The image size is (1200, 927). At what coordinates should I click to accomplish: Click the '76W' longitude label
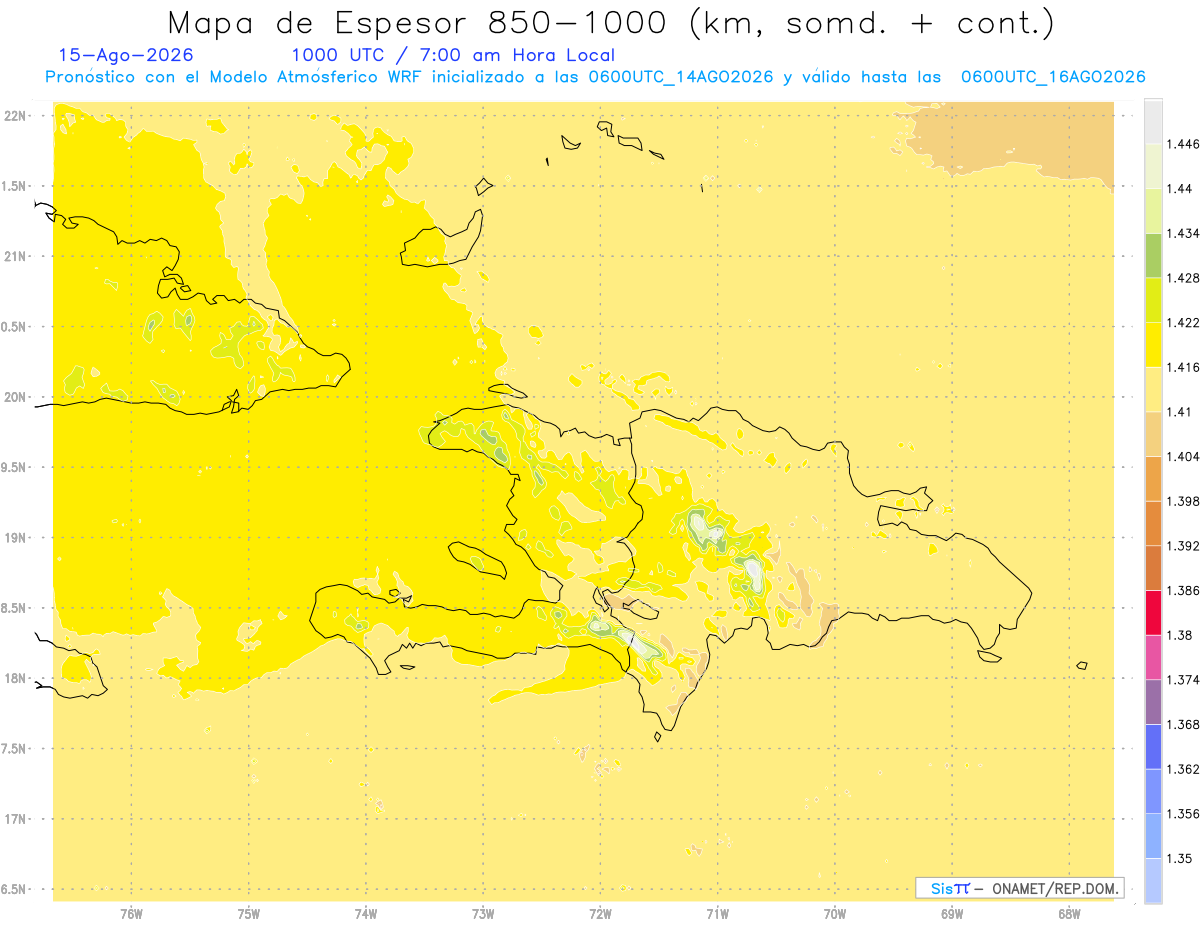point(131,914)
